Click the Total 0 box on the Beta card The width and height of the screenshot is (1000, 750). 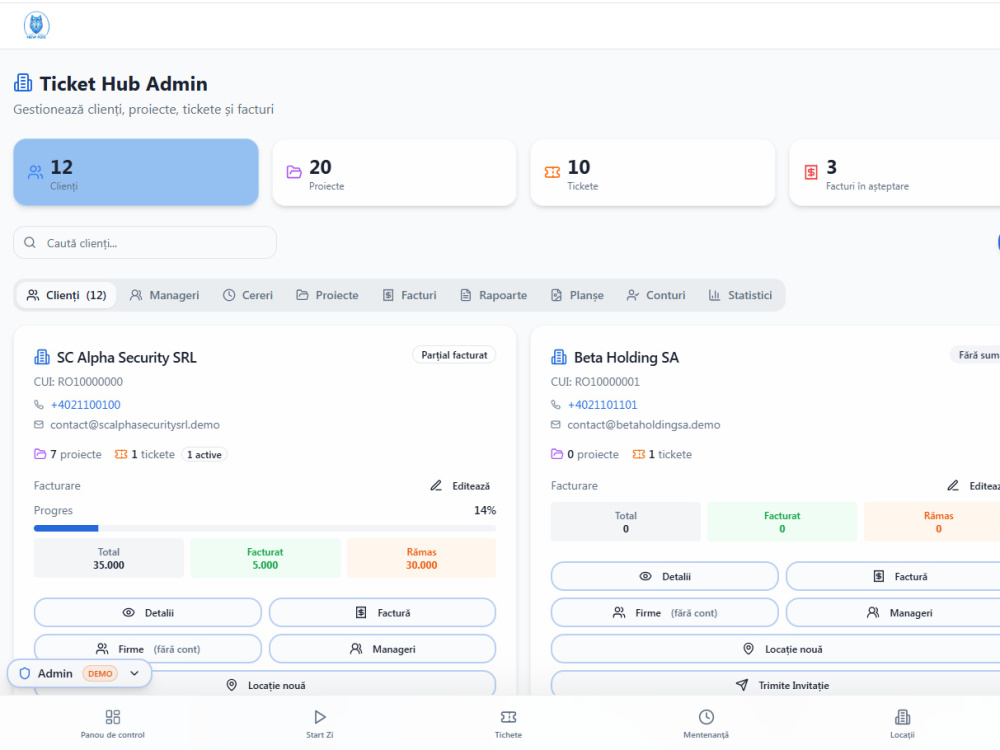626,522
